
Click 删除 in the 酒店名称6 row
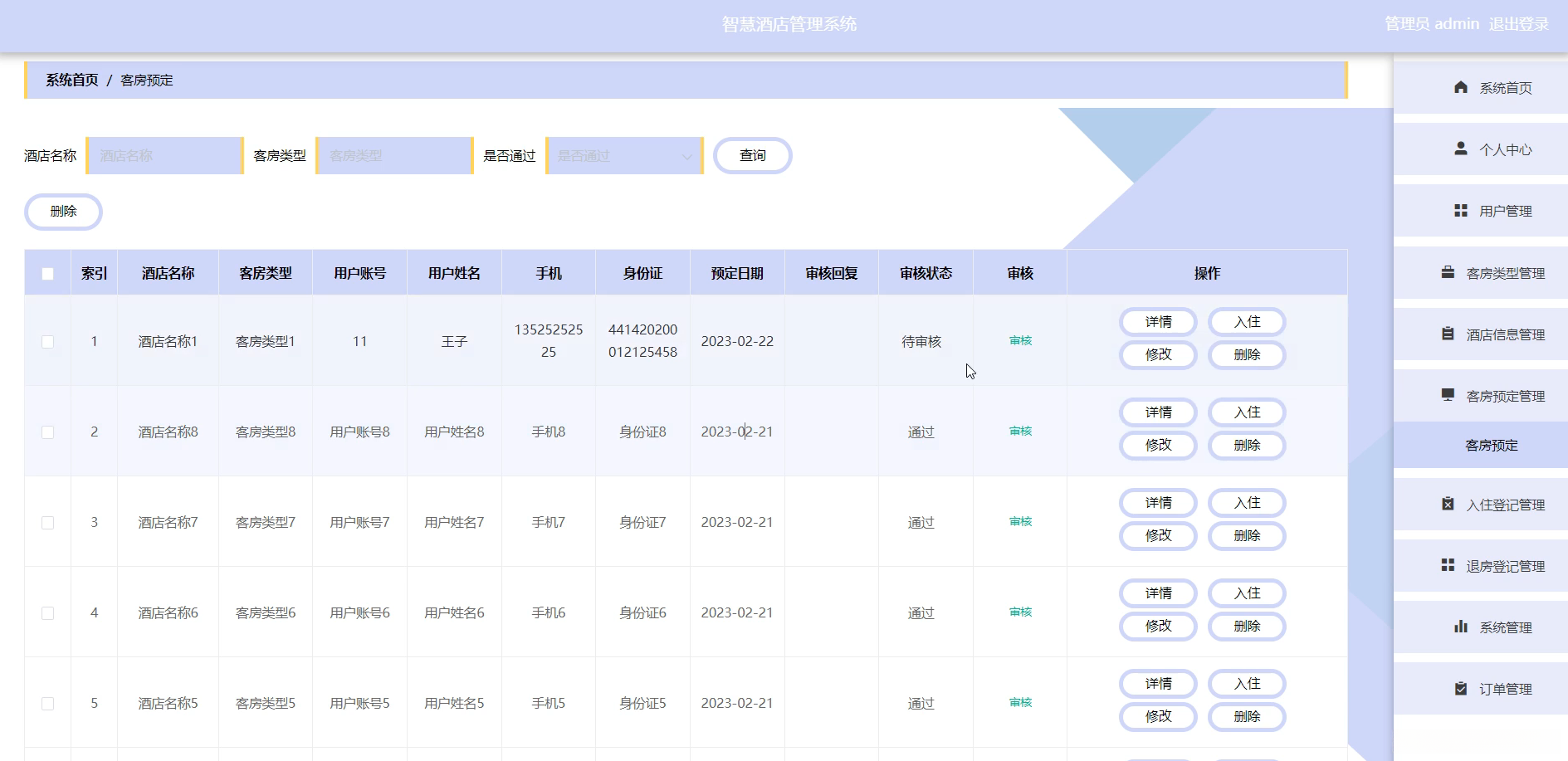(x=1248, y=627)
